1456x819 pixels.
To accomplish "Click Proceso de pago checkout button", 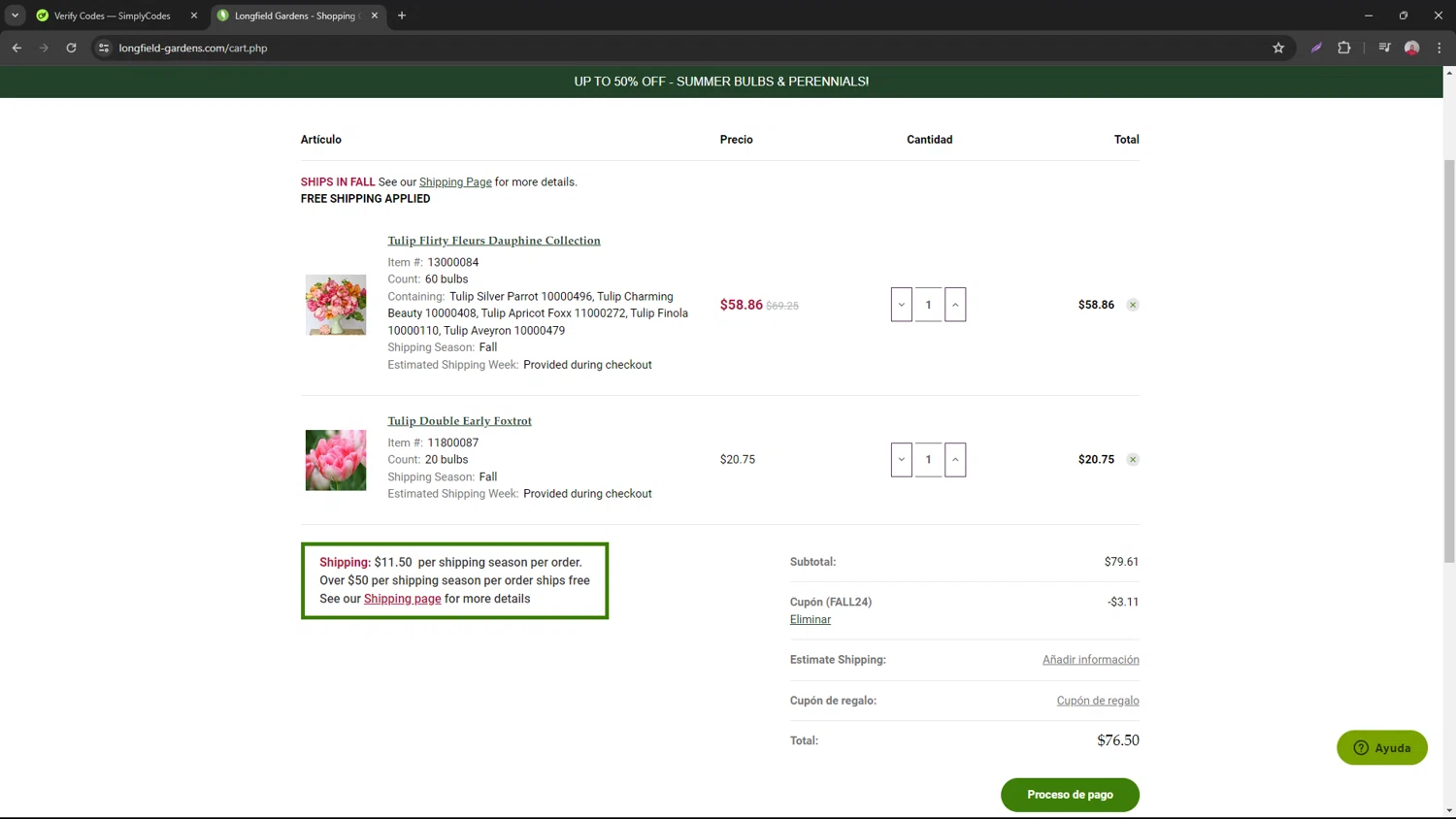I will [1070, 795].
